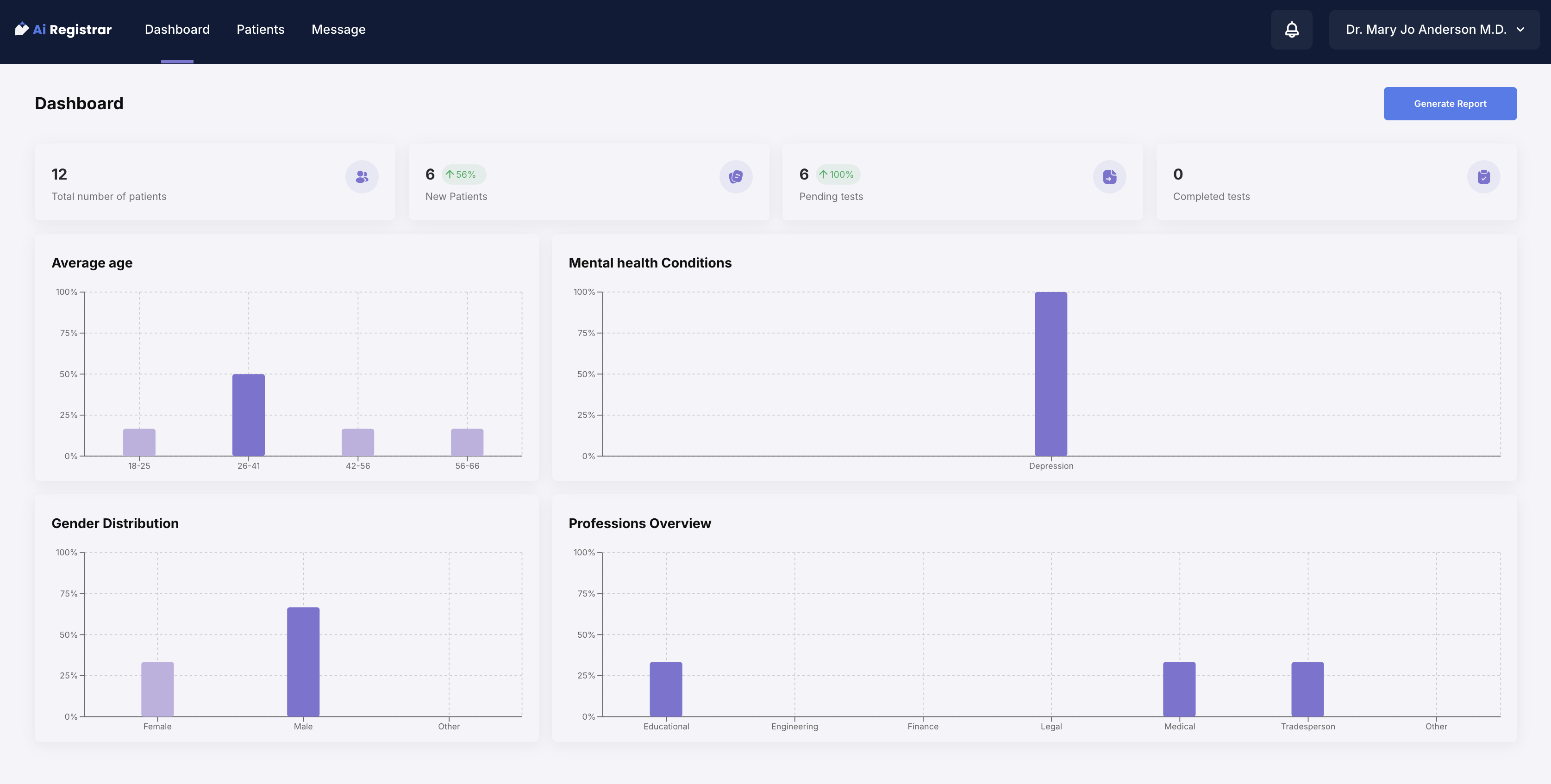Expand the Dr. Mary Jo Anderson menu
The height and width of the screenshot is (784, 1551).
[x=1426, y=30]
